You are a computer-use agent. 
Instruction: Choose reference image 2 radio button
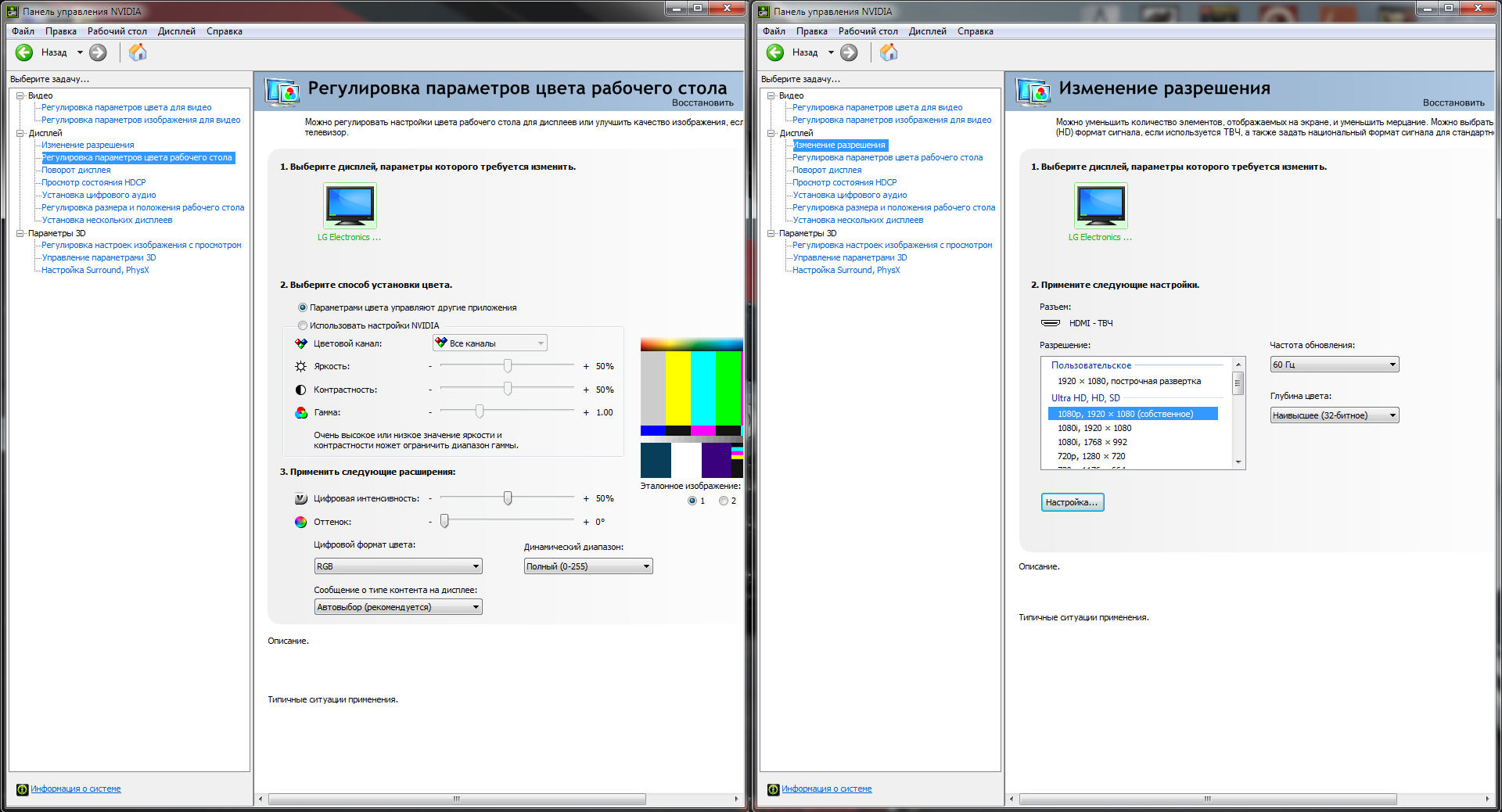click(x=723, y=501)
